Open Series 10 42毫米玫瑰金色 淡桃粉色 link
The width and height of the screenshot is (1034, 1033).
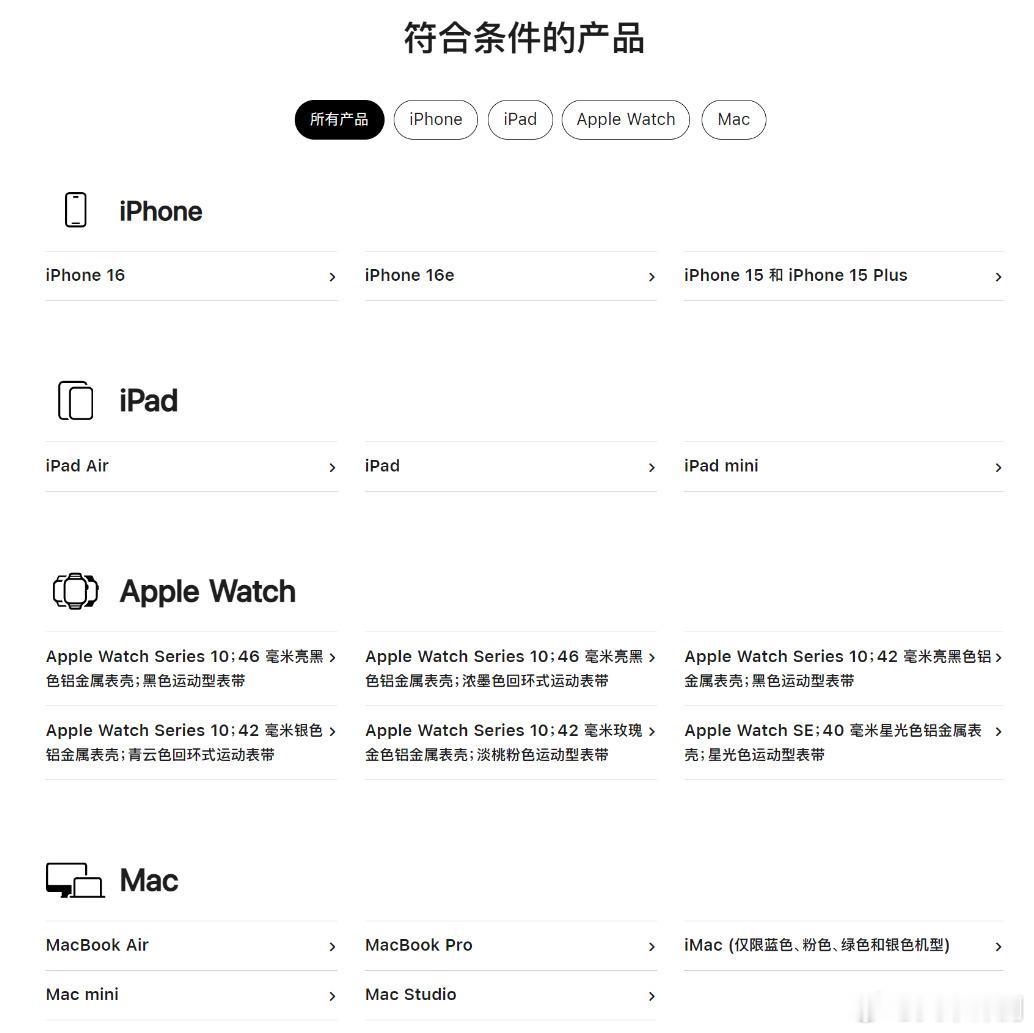point(510,742)
